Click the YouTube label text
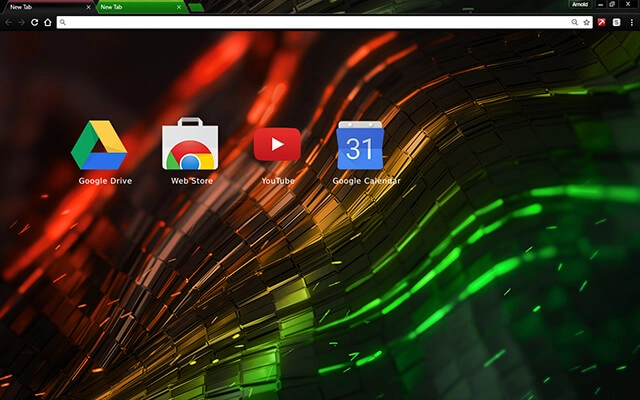 click(278, 181)
